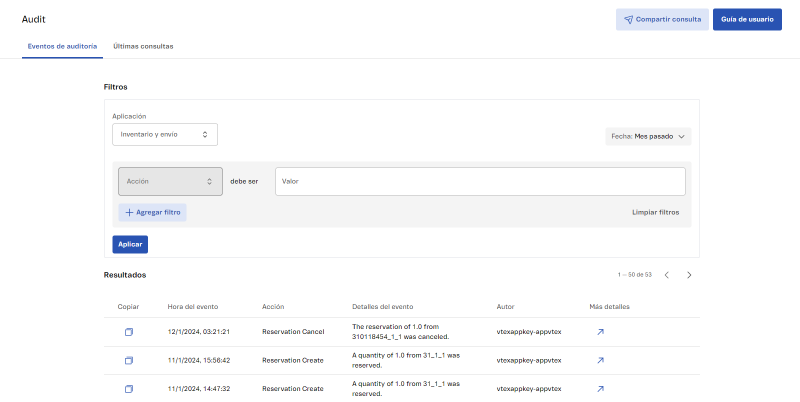The height and width of the screenshot is (402, 800).
Task: Open the Acción filter field selector
Action: pyautogui.click(x=170, y=181)
